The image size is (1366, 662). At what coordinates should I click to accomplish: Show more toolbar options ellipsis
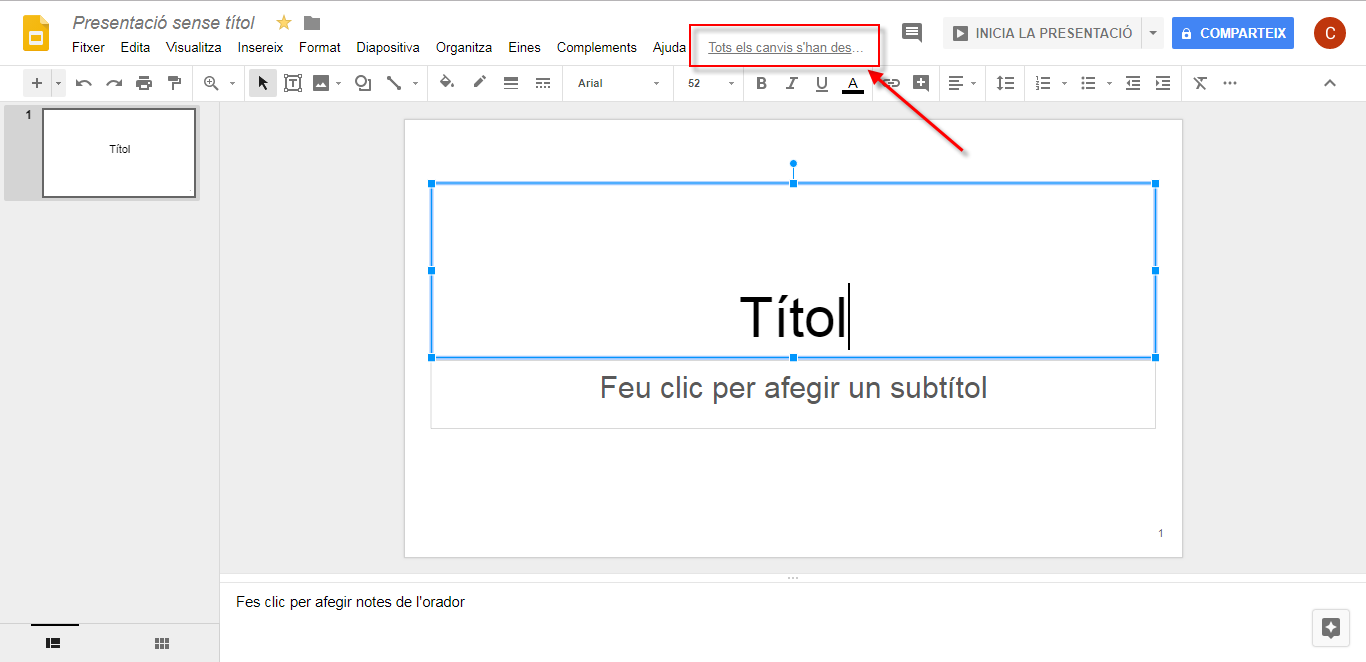1230,83
